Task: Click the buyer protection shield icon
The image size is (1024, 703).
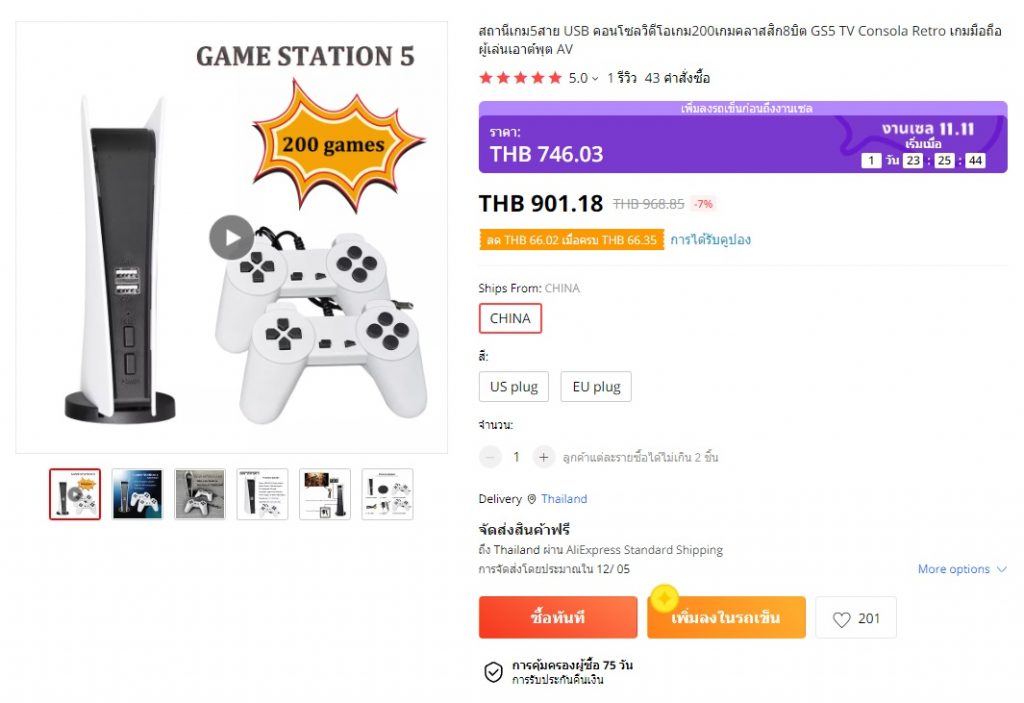Action: click(493, 672)
